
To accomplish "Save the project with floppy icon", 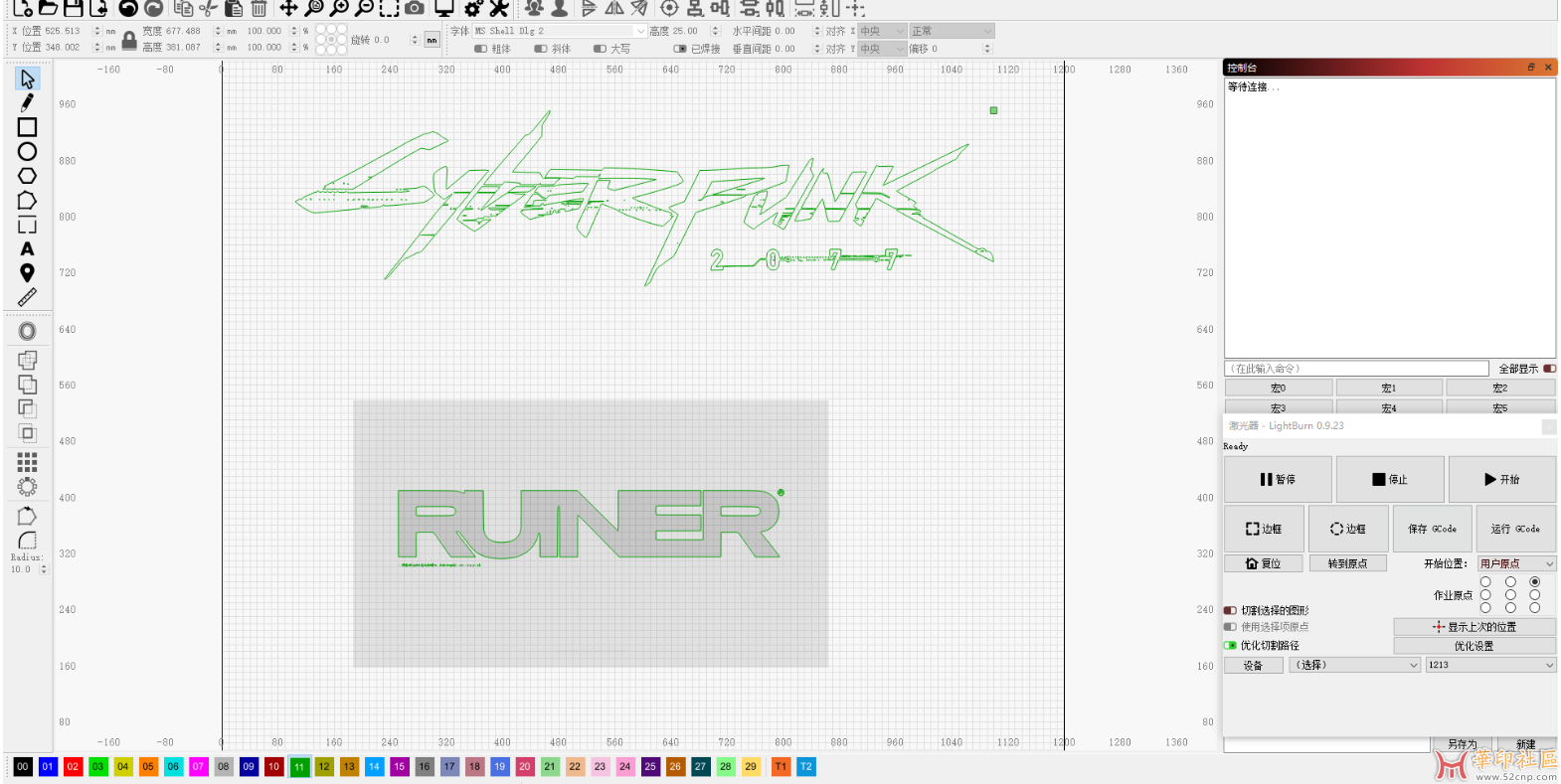I will (x=73, y=8).
